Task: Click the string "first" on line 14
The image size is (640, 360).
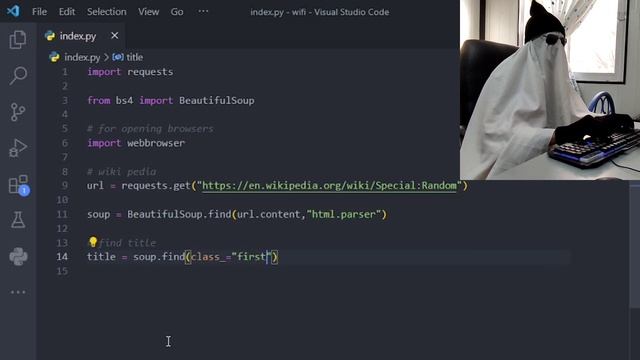Action: 251,257
